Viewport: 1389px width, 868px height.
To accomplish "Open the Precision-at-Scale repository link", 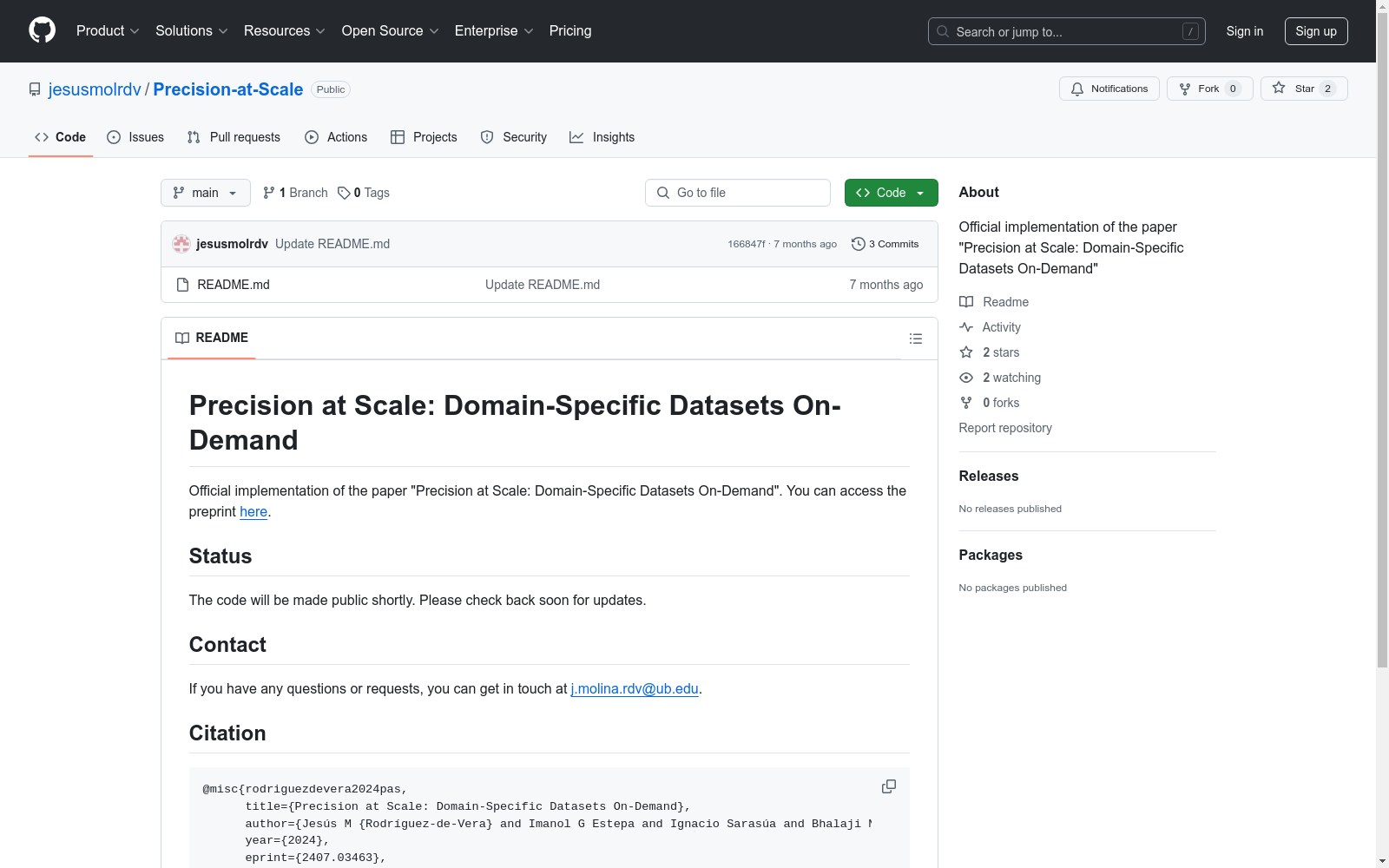I will point(228,89).
